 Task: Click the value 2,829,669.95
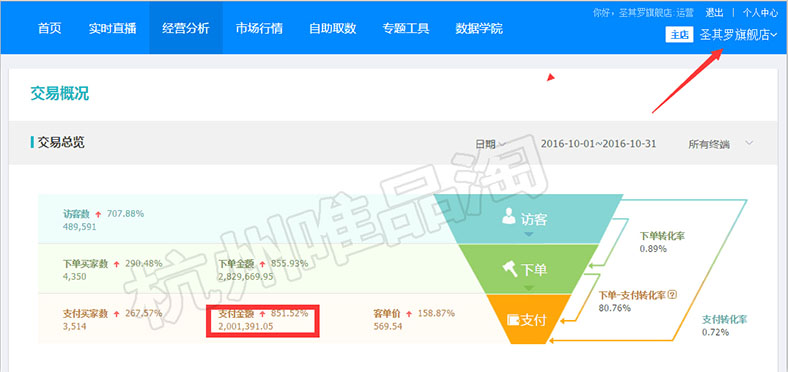[x=246, y=276]
